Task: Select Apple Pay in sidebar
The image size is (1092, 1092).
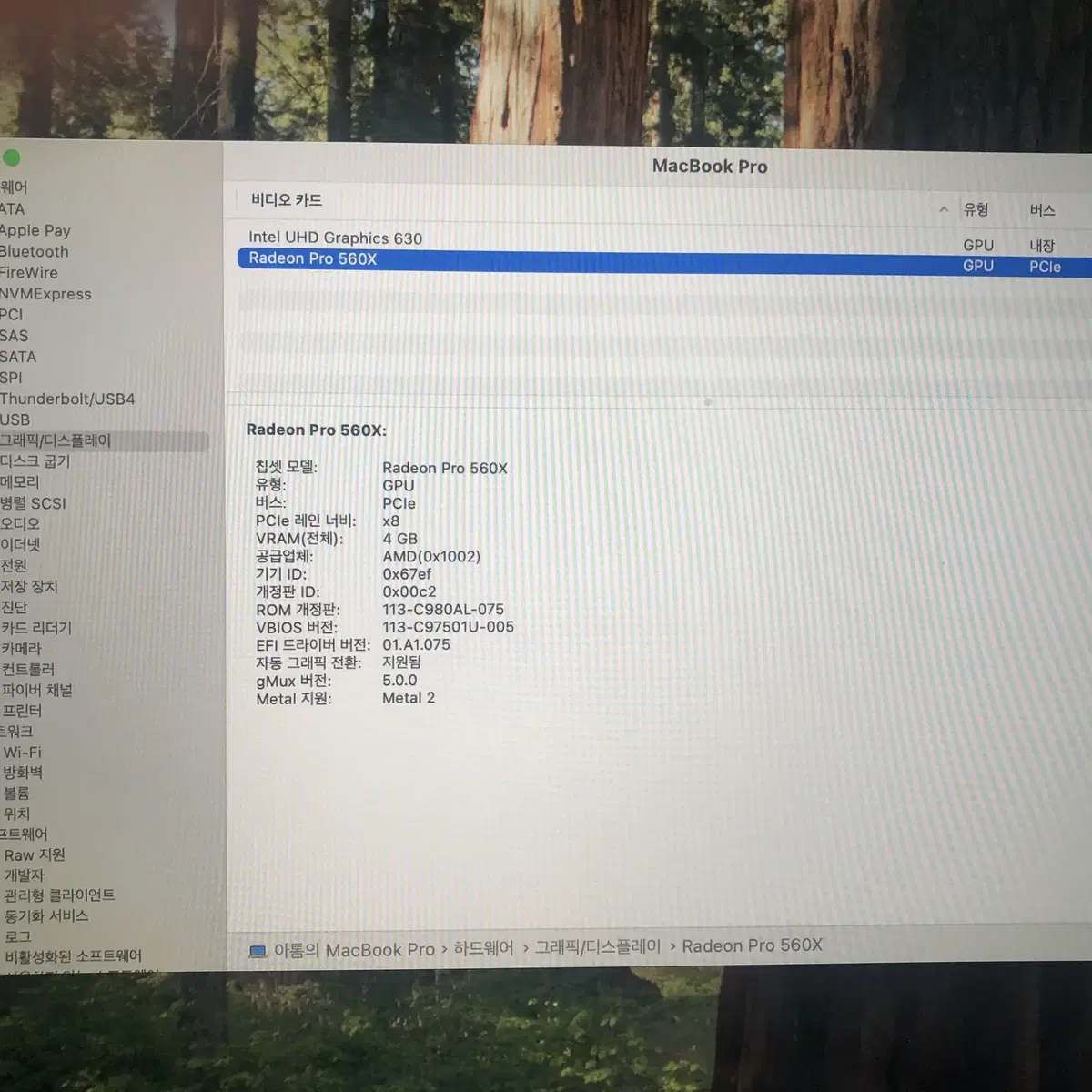Action: 35,231
